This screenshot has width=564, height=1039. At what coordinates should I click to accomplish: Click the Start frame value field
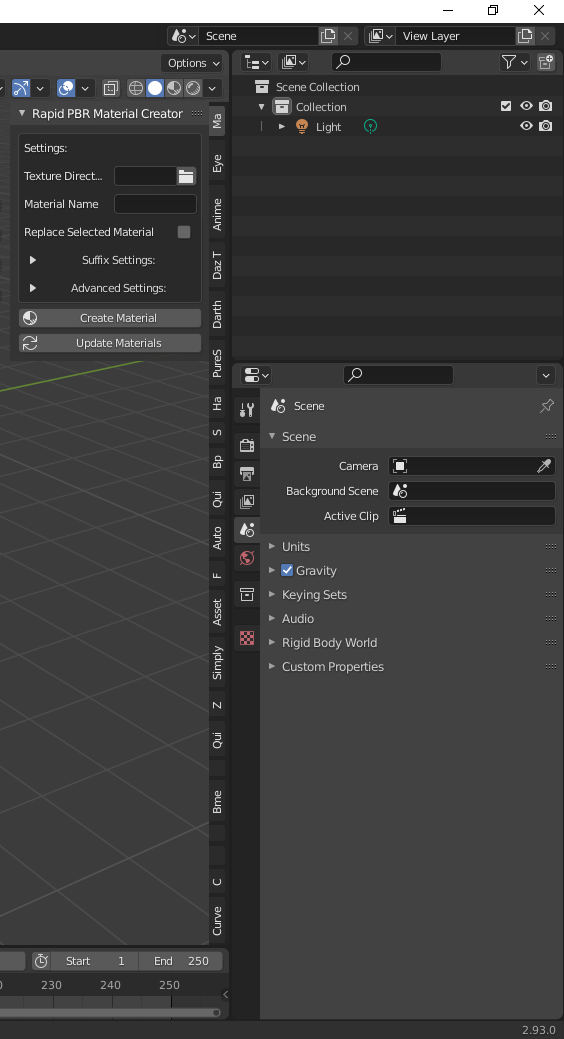[x=95, y=961]
